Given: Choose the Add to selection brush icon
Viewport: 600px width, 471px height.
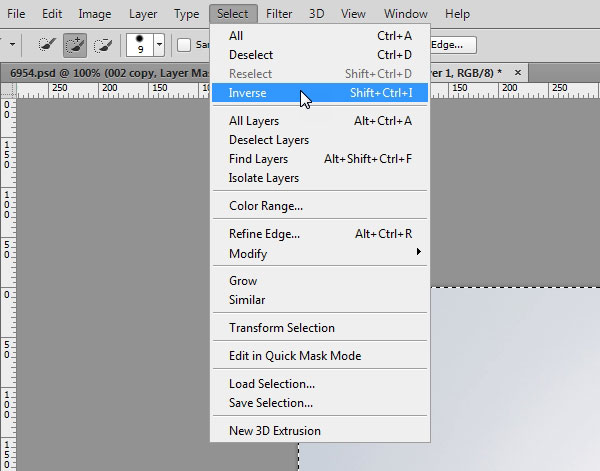Looking at the screenshot, I should click(73, 45).
